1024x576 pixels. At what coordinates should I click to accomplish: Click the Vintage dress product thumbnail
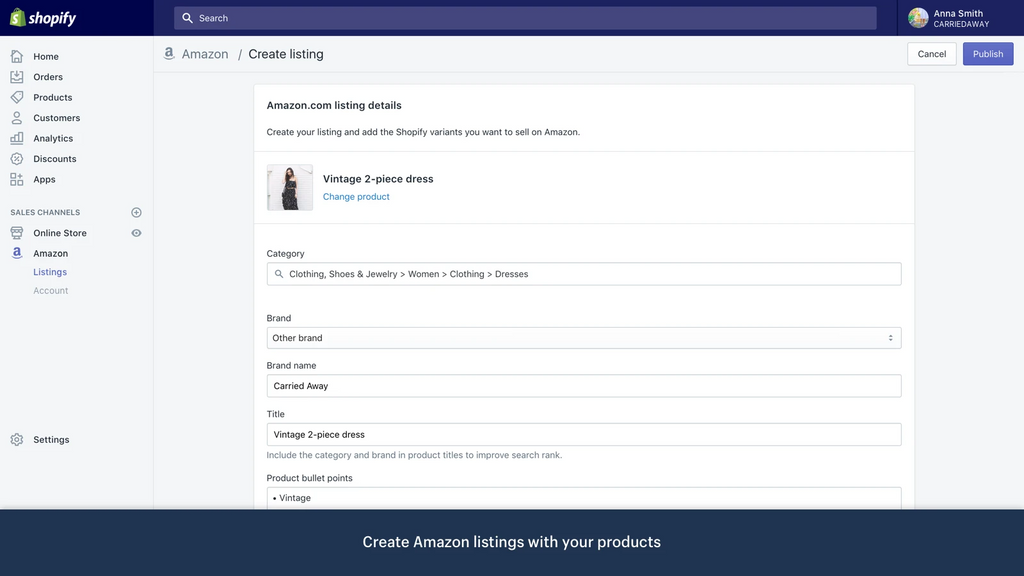(290, 188)
